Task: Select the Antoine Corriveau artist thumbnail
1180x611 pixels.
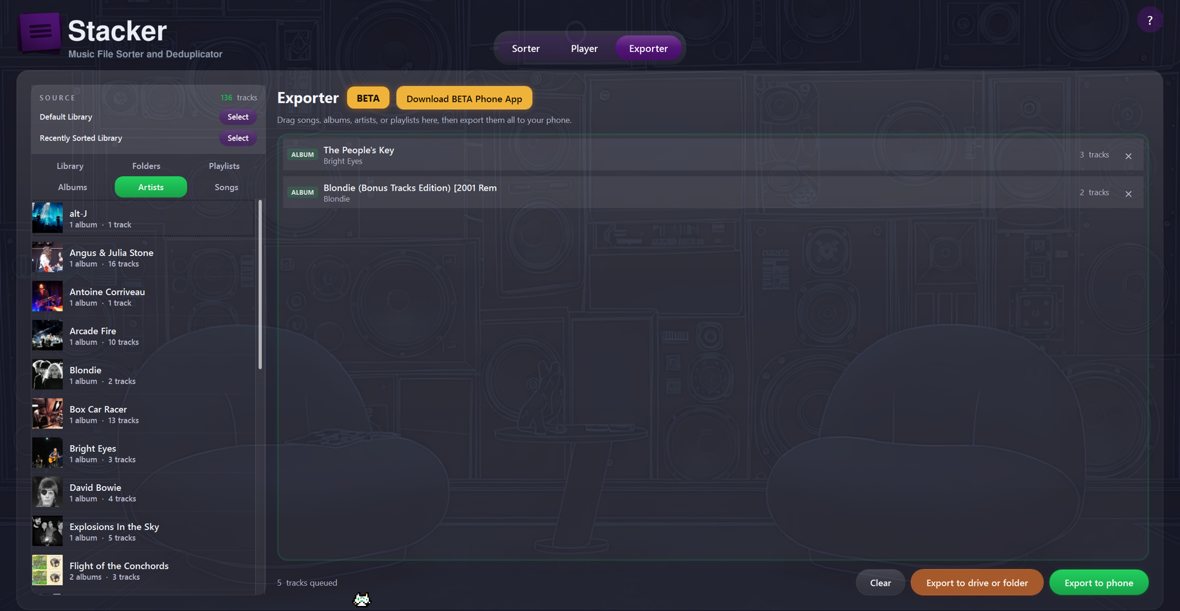Action: (x=47, y=296)
